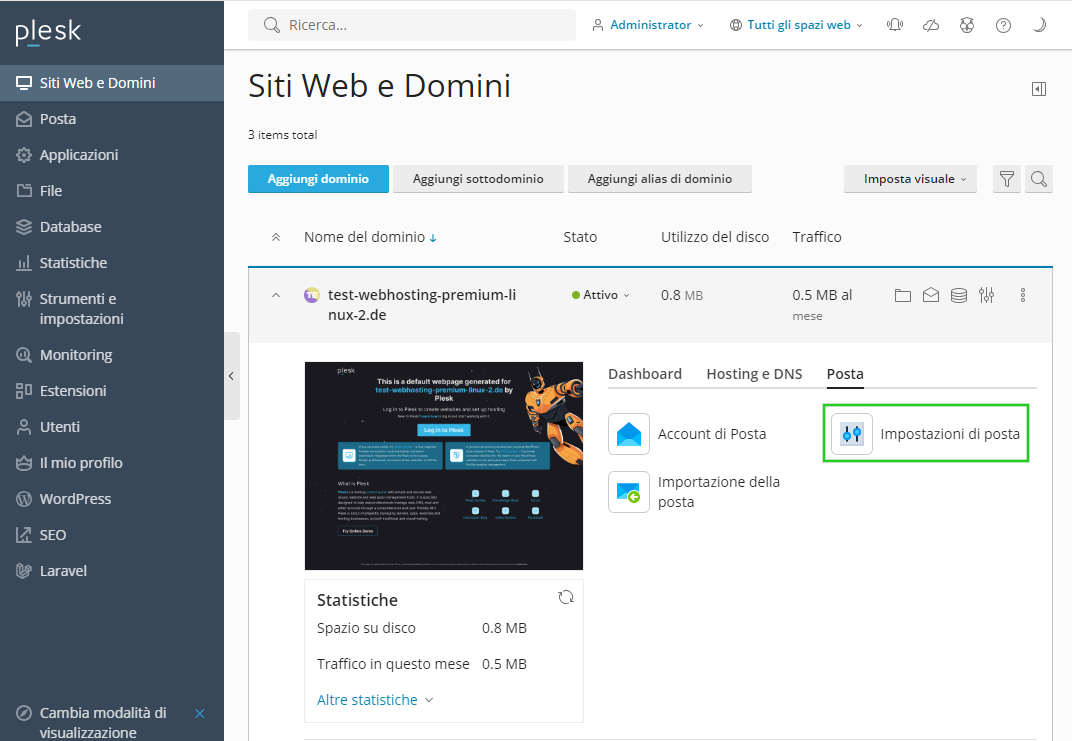Viewport: 1072px width, 741px height.
Task: Open Estensioni sidebar item
Action: 111,391
